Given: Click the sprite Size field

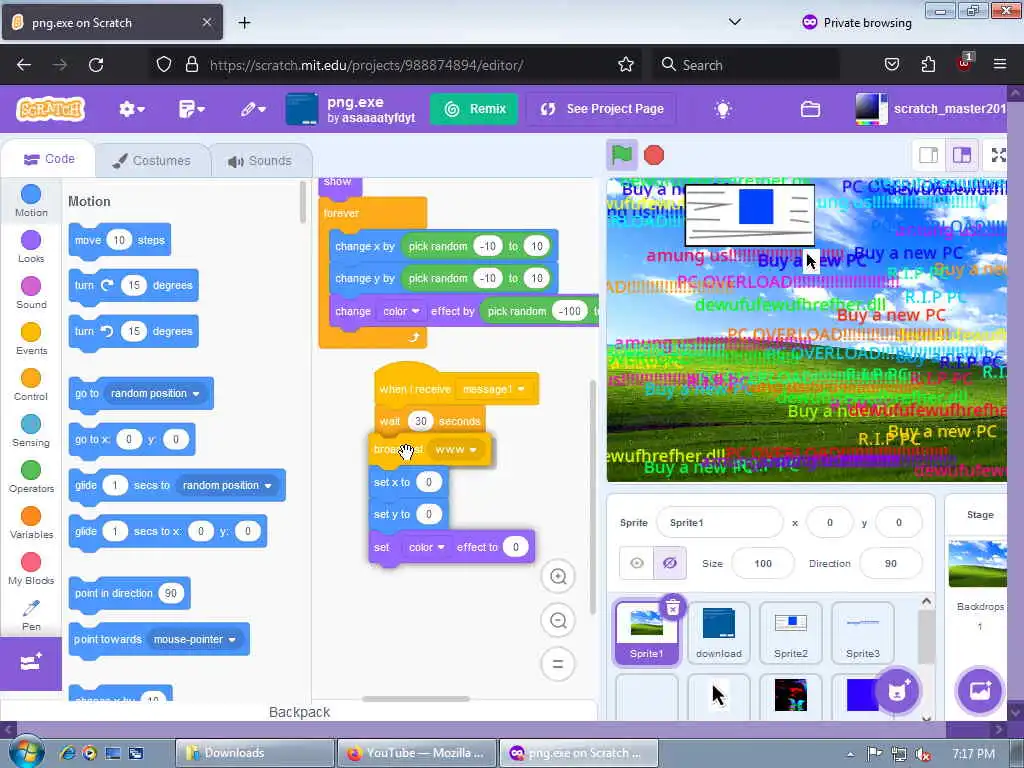Looking at the screenshot, I should pyautogui.click(x=763, y=563).
